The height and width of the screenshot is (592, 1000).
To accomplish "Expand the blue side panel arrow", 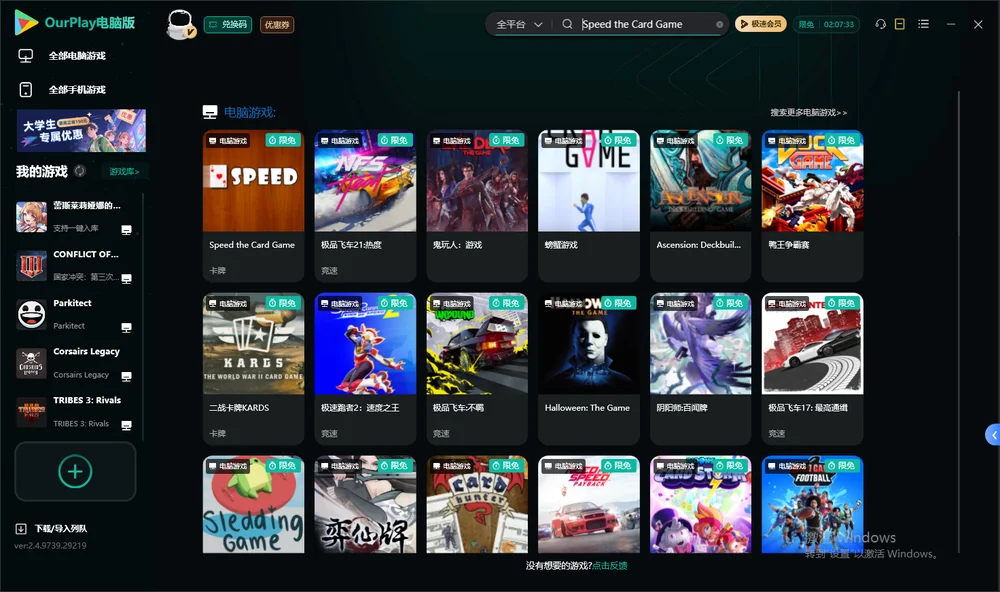I will pyautogui.click(x=993, y=435).
